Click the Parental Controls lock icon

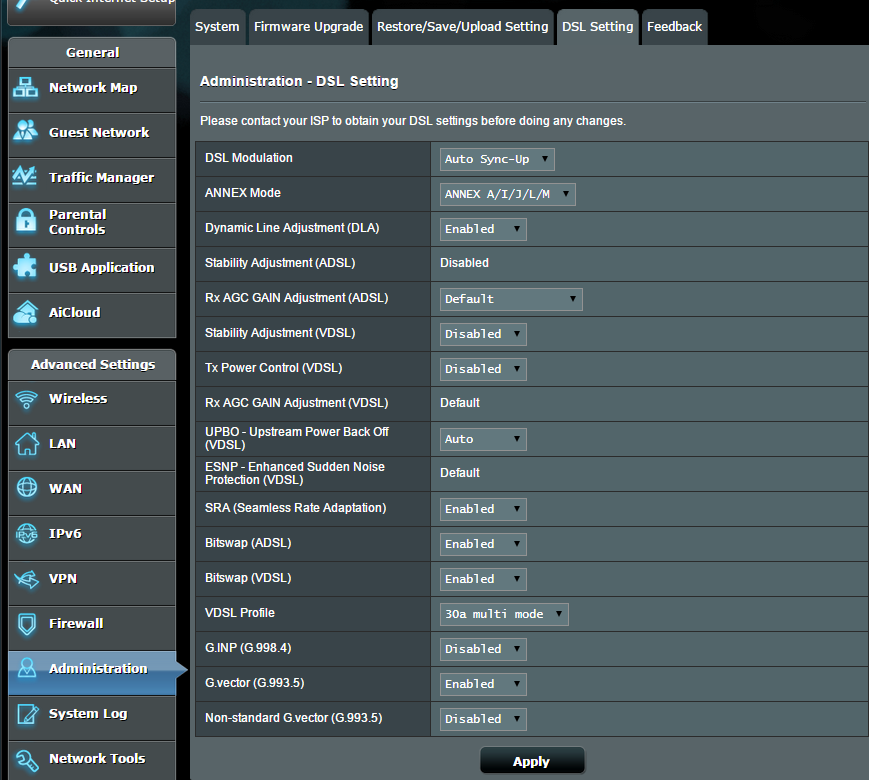coord(25,221)
